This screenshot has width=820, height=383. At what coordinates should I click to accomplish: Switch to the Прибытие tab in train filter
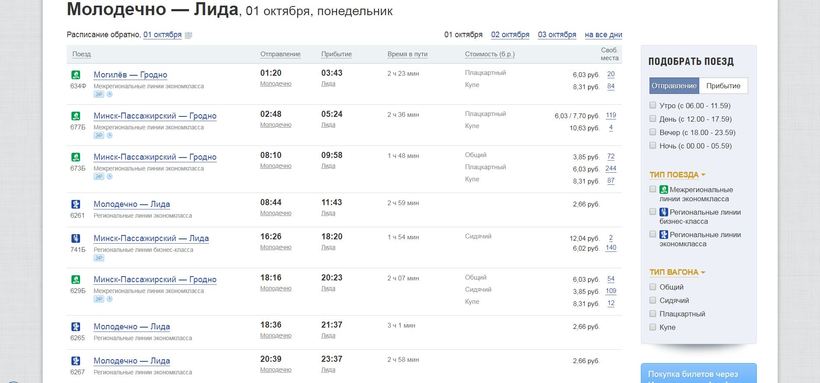click(x=723, y=86)
